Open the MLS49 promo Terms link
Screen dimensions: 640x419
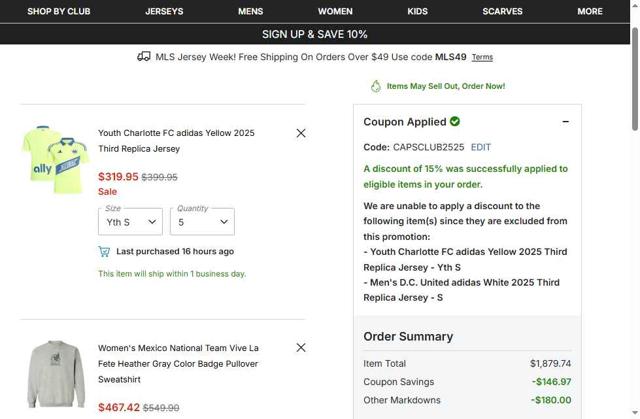coord(482,57)
